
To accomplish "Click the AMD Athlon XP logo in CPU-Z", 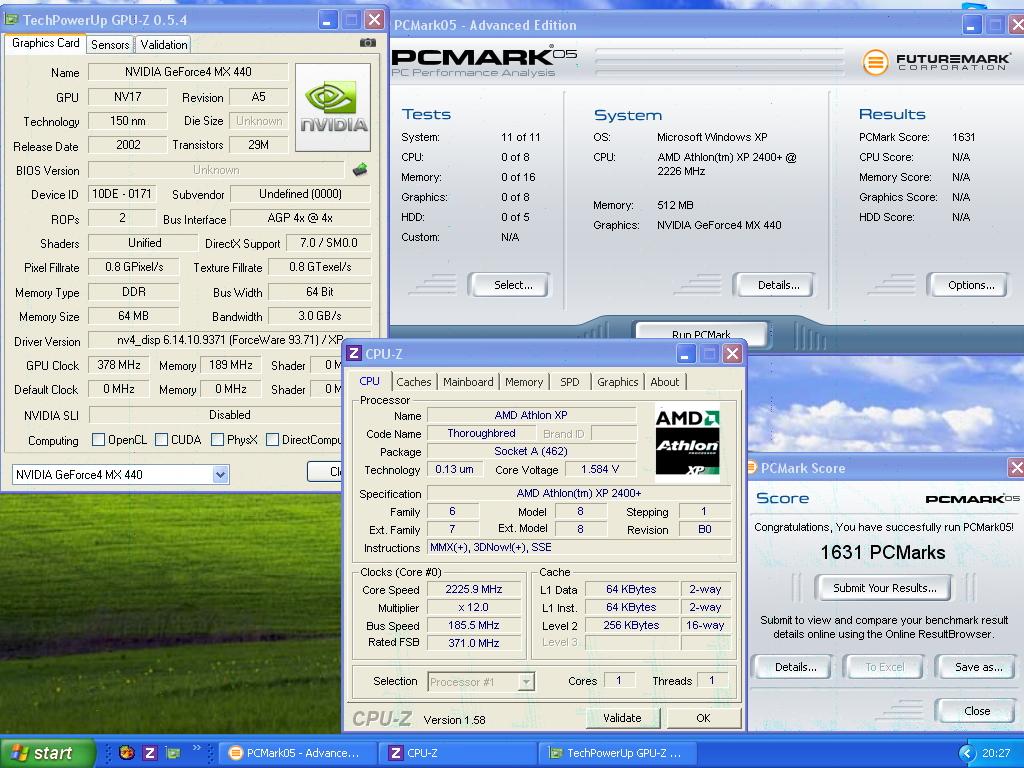I will (x=687, y=443).
